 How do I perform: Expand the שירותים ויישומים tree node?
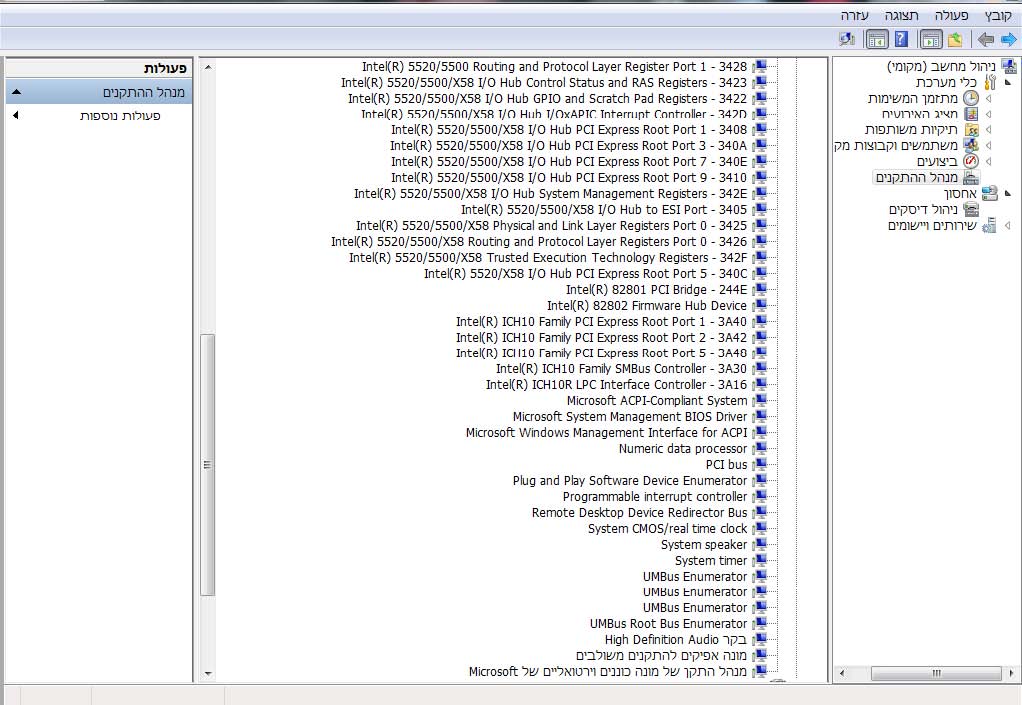tap(1008, 225)
